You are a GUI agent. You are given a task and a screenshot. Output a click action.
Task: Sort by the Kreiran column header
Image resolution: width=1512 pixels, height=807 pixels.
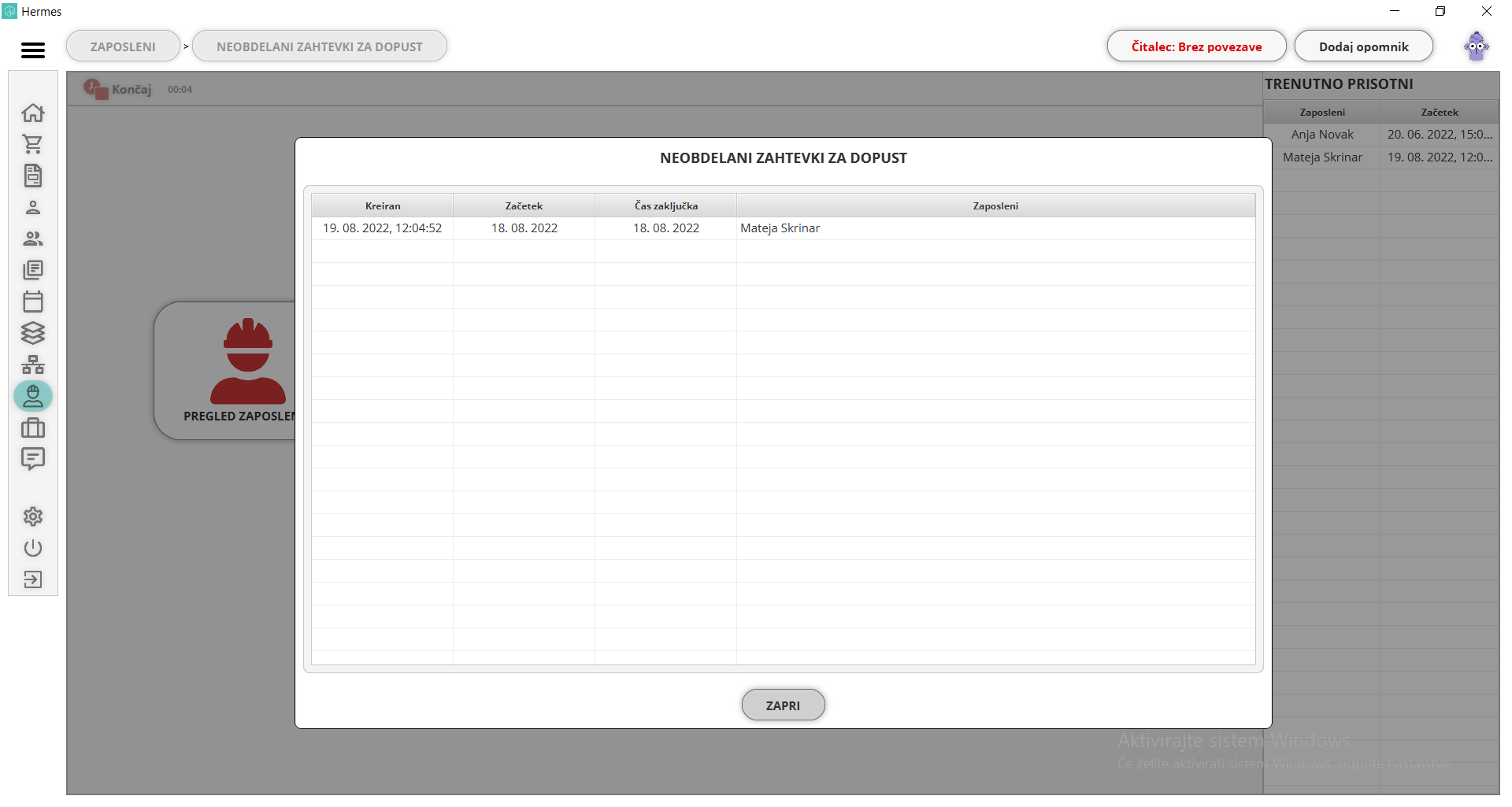pos(383,205)
